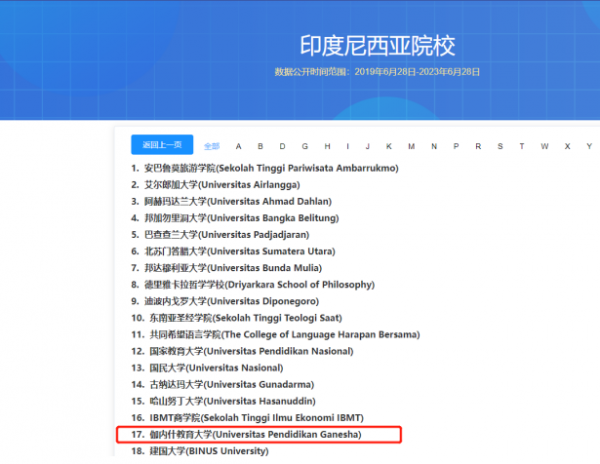Viewport: 600px width, 464px height.
Task: Filter universities by letter S
Action: click(x=499, y=146)
